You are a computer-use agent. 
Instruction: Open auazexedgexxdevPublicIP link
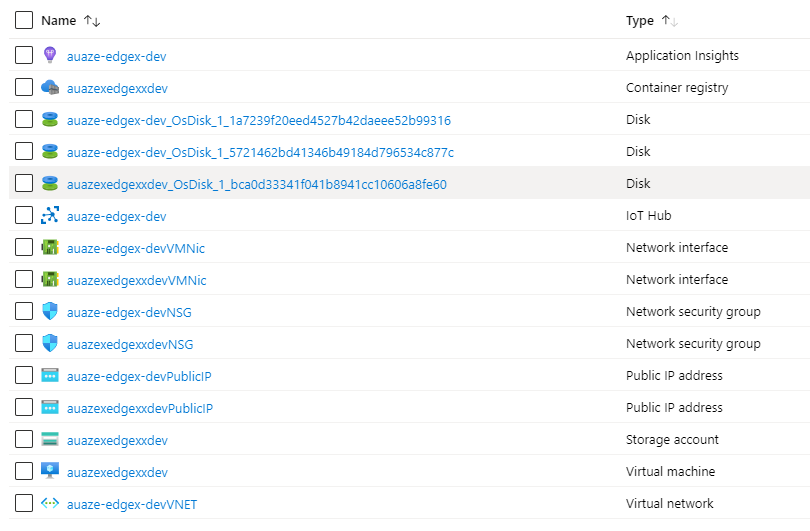(140, 409)
